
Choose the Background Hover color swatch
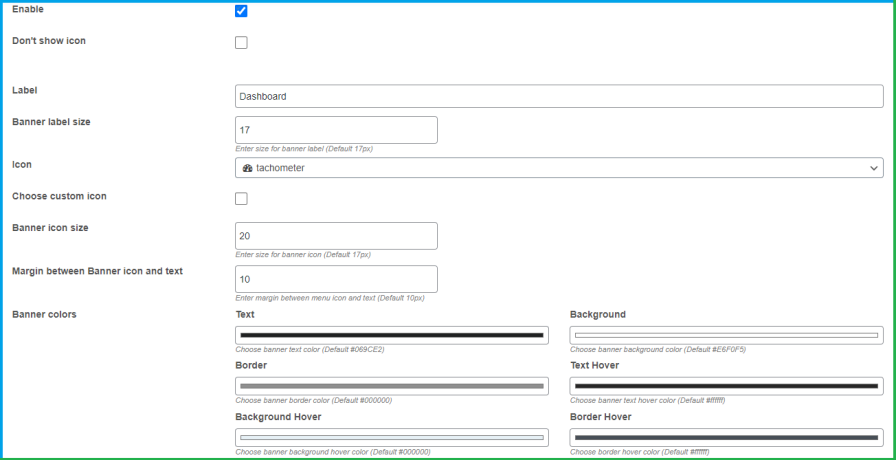point(392,438)
